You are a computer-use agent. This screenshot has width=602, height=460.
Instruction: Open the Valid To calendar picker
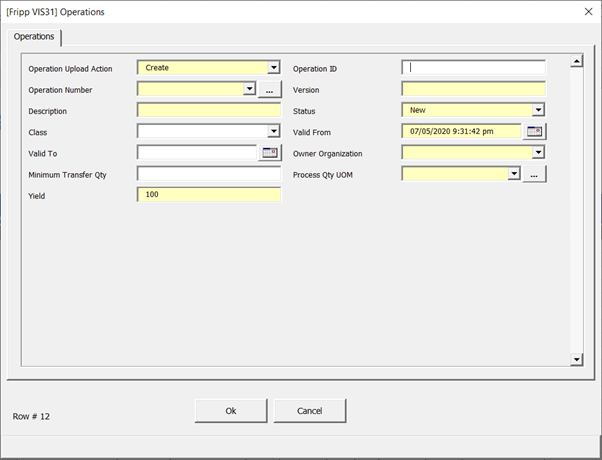(270, 153)
